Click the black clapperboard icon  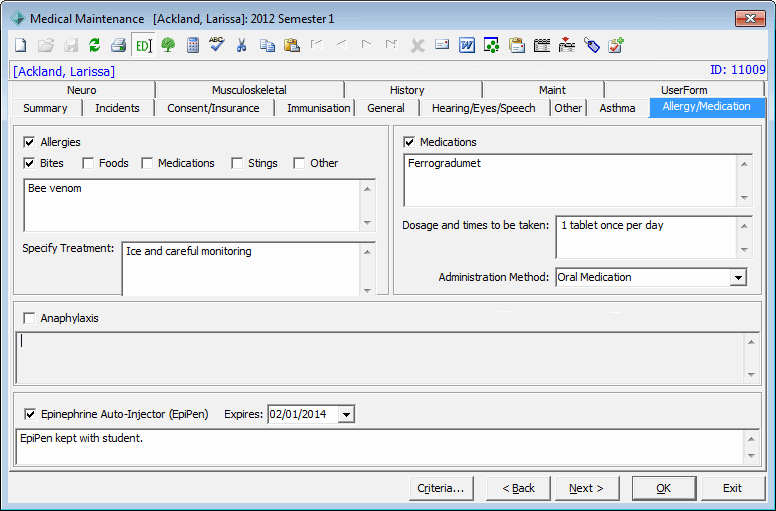[542, 46]
